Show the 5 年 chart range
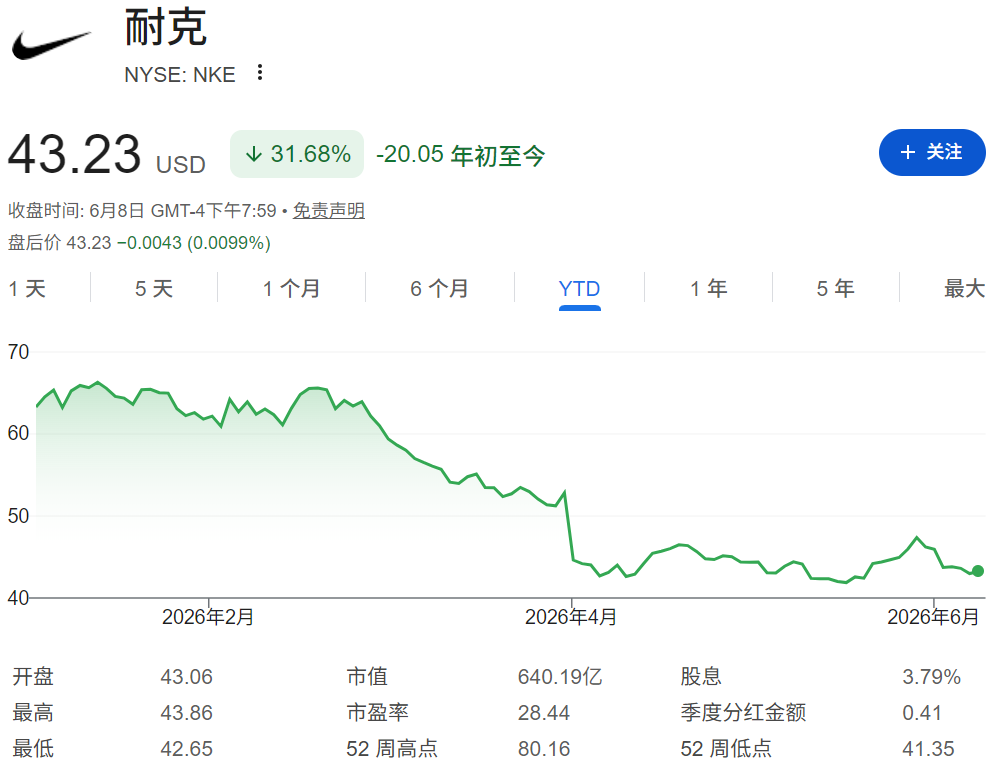 pyautogui.click(x=836, y=289)
